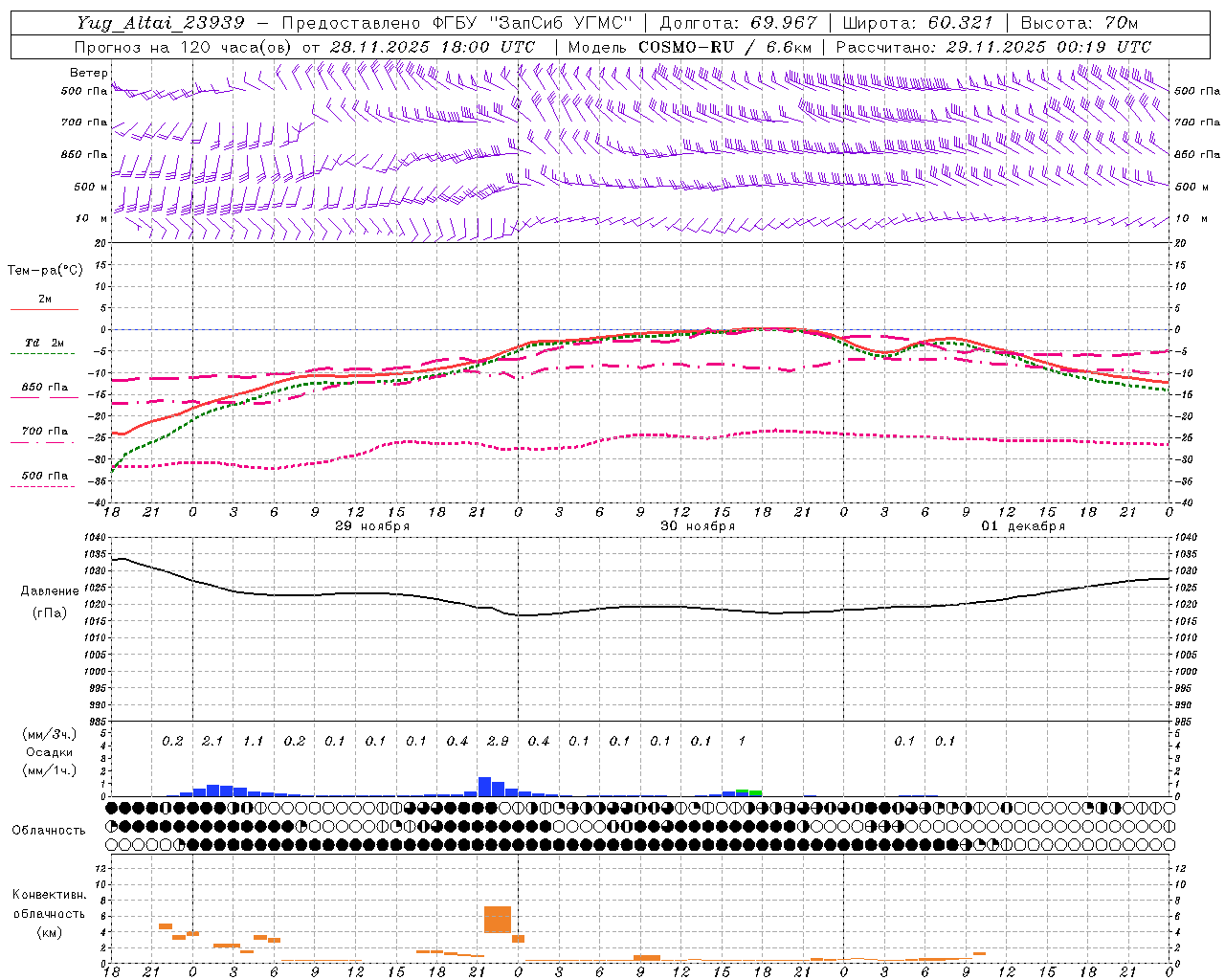Select the 'Долгота: 69.967' header field

pos(739,23)
